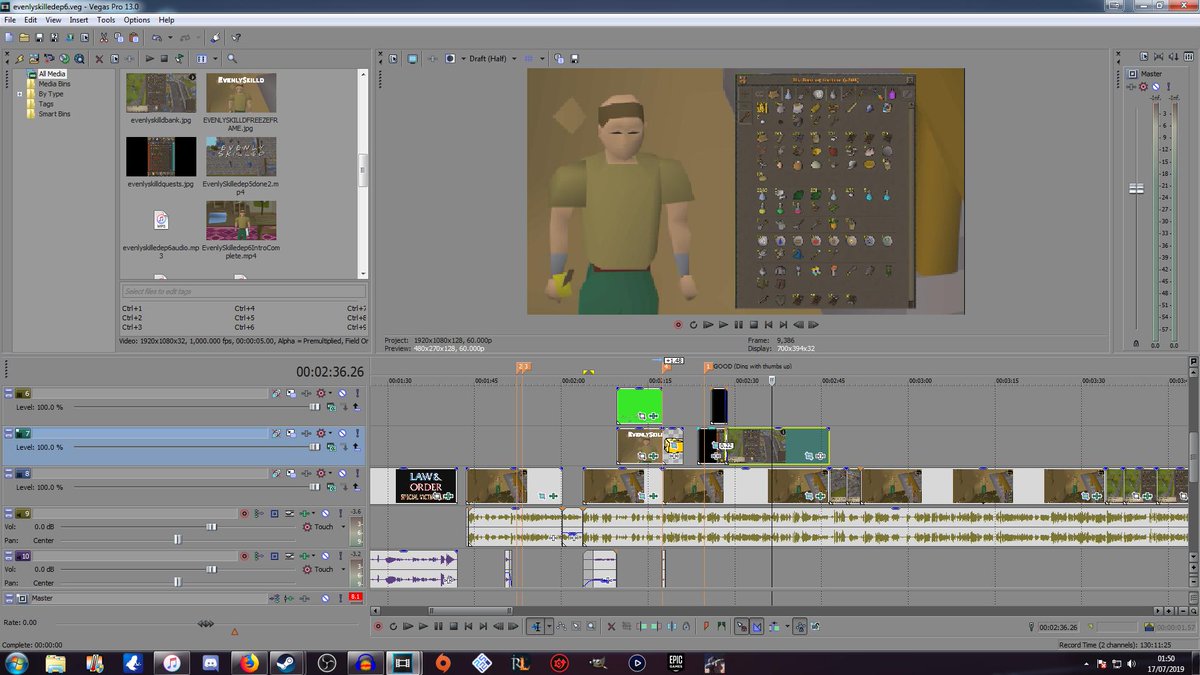Open the View menu
The height and width of the screenshot is (675, 1200).
(x=53, y=19)
